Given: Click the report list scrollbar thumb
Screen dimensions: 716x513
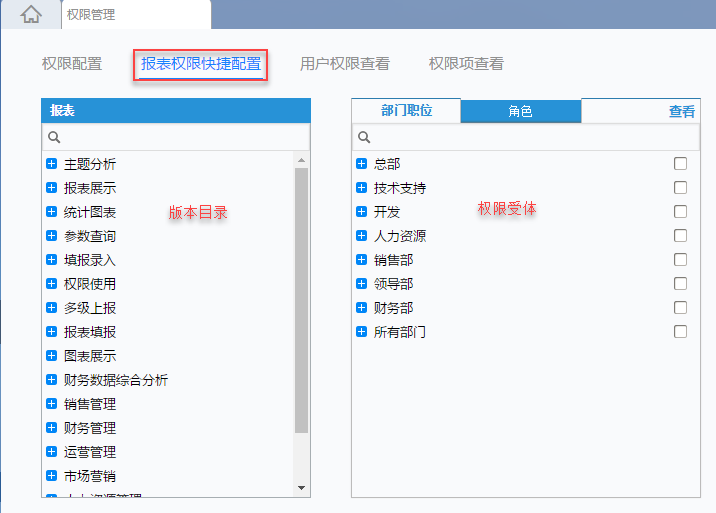Looking at the screenshot, I should 301,300.
